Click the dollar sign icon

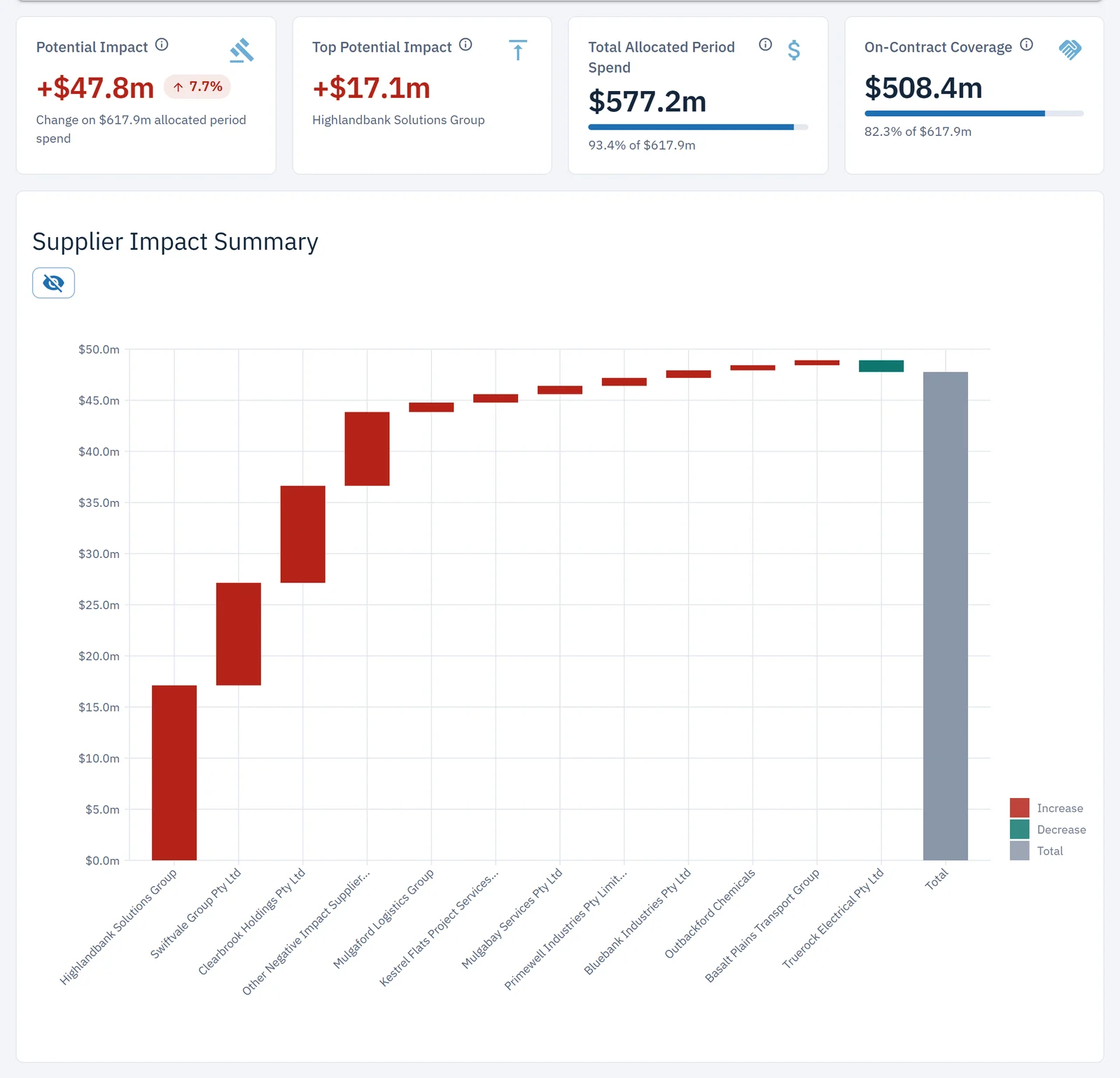click(x=794, y=50)
